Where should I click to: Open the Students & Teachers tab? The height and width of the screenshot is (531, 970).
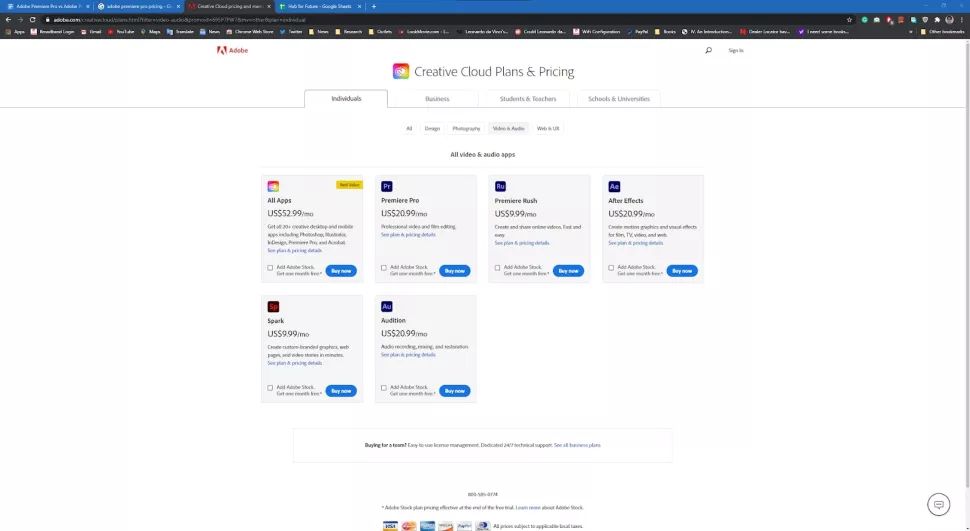[x=528, y=99]
